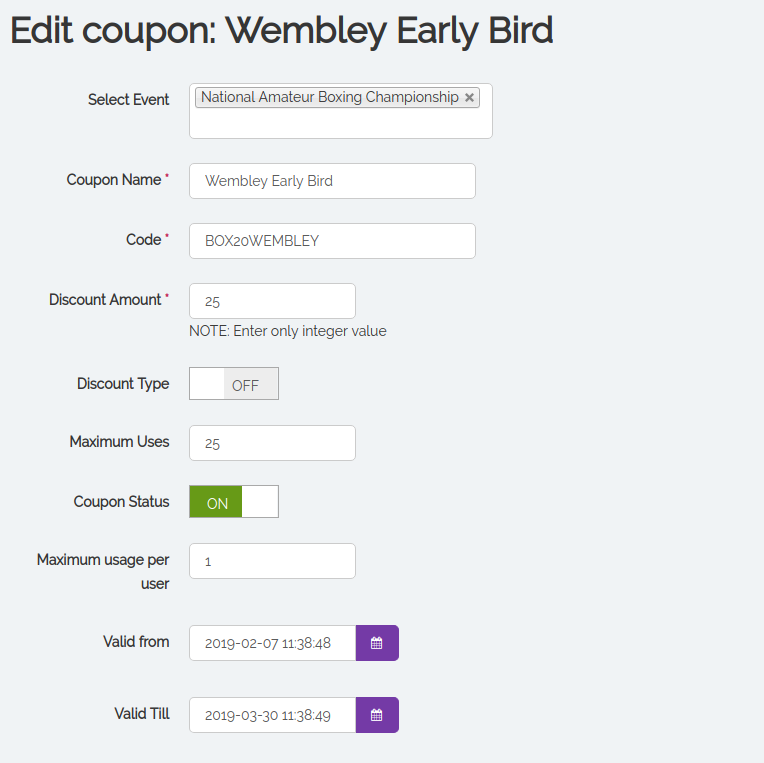This screenshot has width=764, height=763.
Task: Remove the National Amateur Boxing Championship tag
Action: (x=469, y=98)
